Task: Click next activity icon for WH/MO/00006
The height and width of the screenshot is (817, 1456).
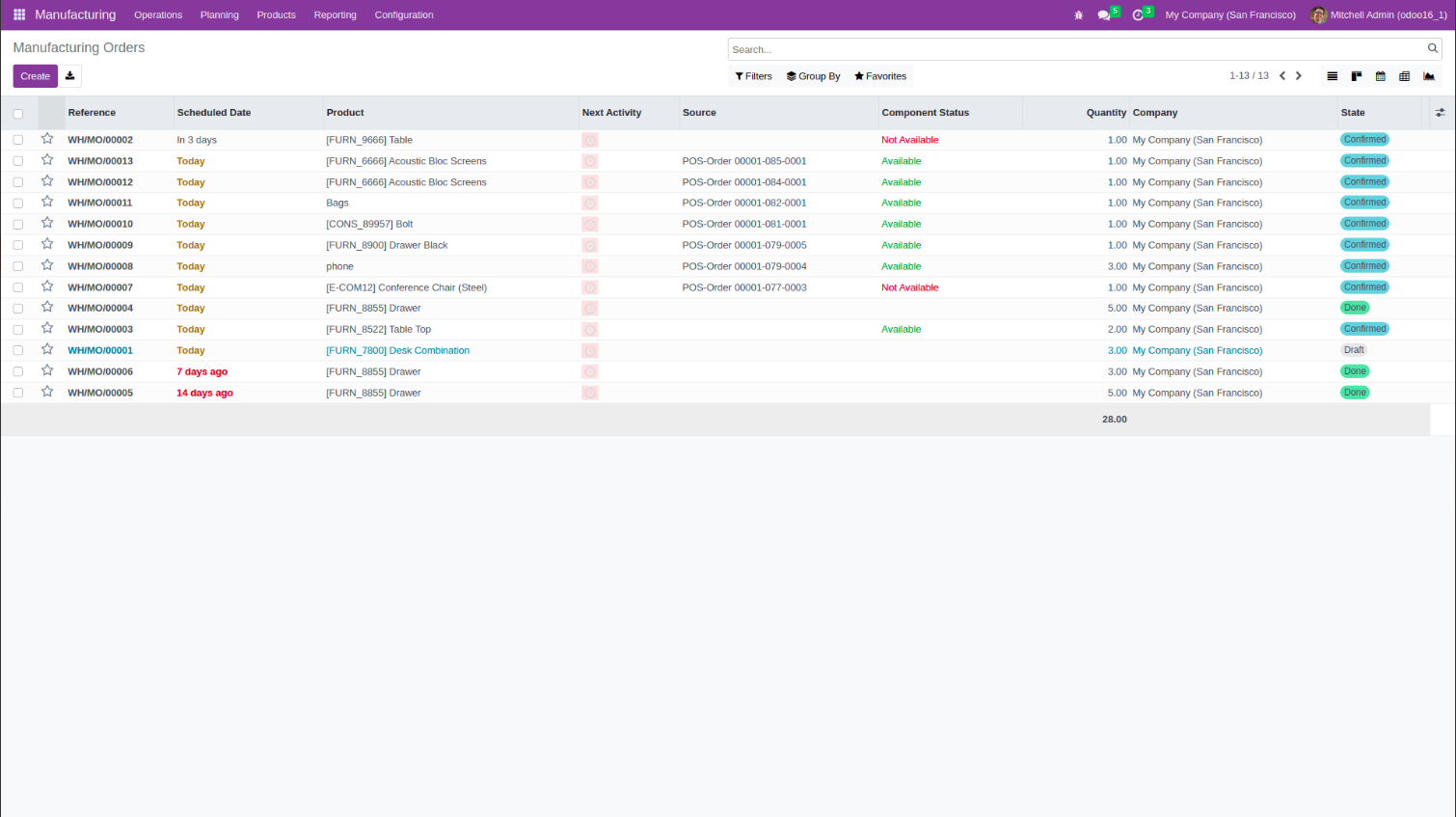Action: [590, 371]
